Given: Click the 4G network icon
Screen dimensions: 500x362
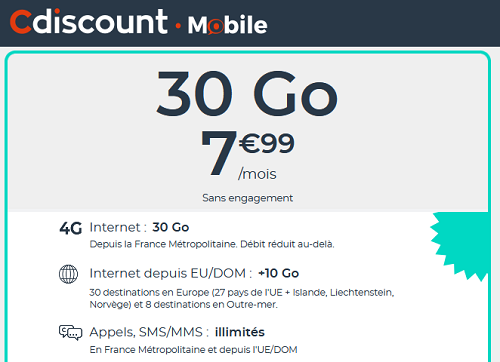Looking at the screenshot, I should (70, 228).
